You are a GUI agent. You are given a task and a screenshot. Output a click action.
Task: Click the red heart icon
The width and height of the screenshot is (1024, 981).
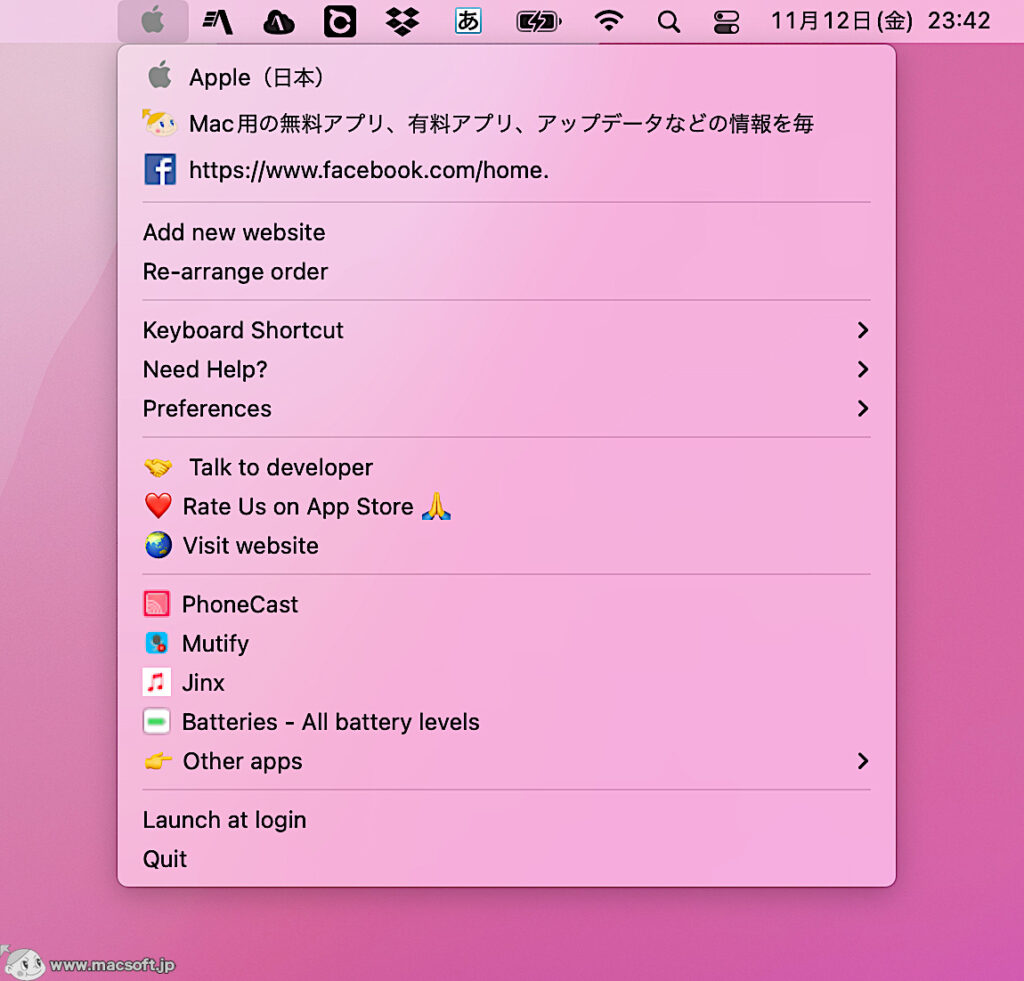click(158, 506)
